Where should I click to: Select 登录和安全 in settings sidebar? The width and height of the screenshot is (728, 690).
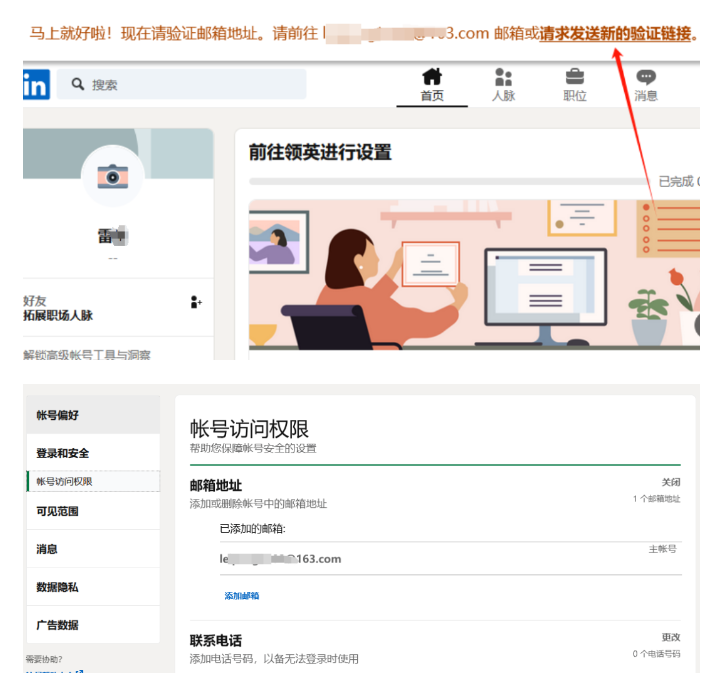tap(93, 453)
